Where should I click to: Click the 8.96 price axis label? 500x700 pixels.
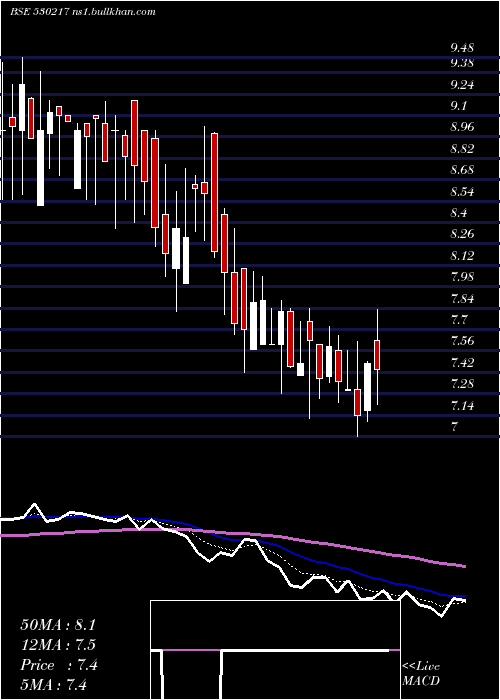point(462,127)
